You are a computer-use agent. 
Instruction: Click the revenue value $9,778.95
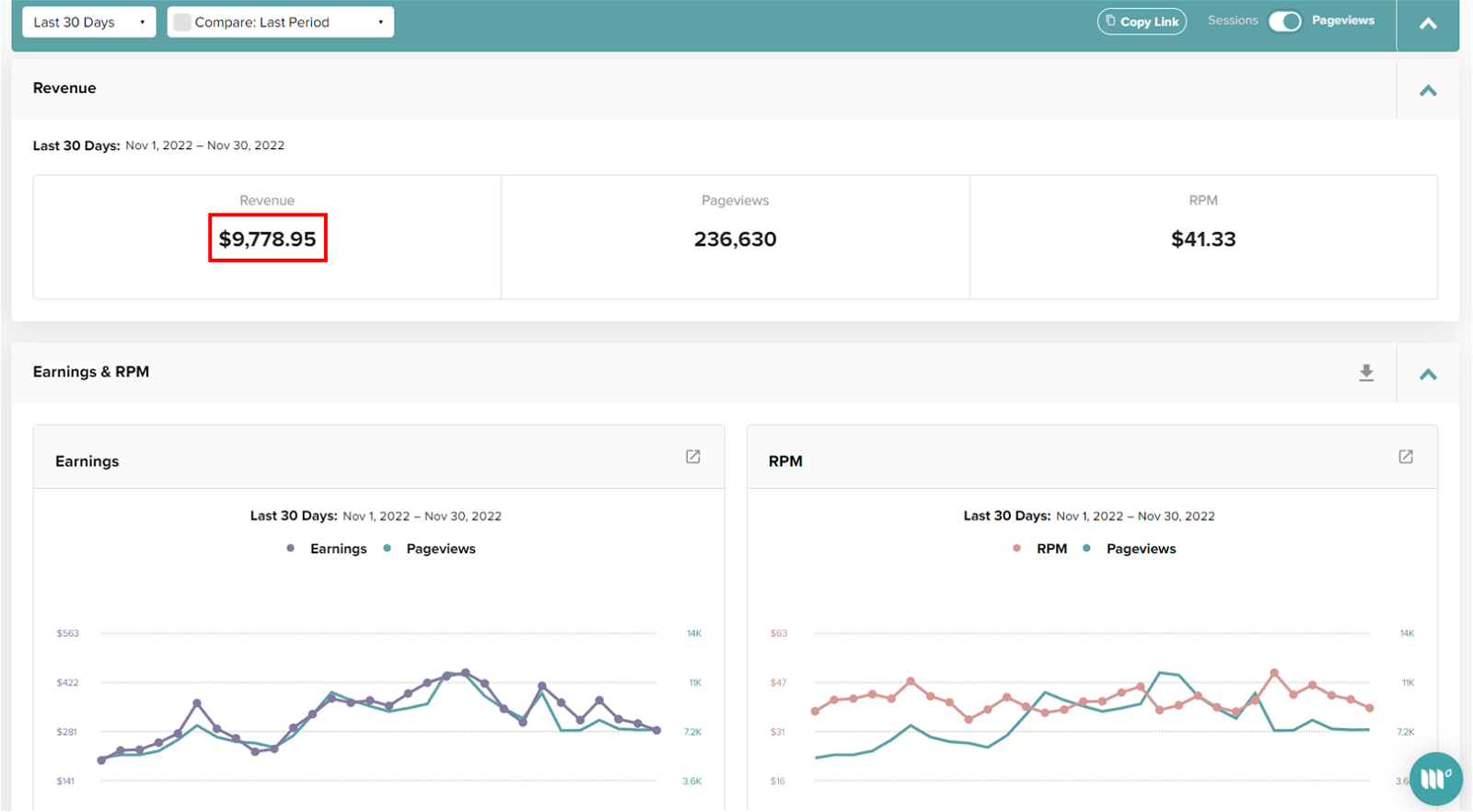[268, 238]
